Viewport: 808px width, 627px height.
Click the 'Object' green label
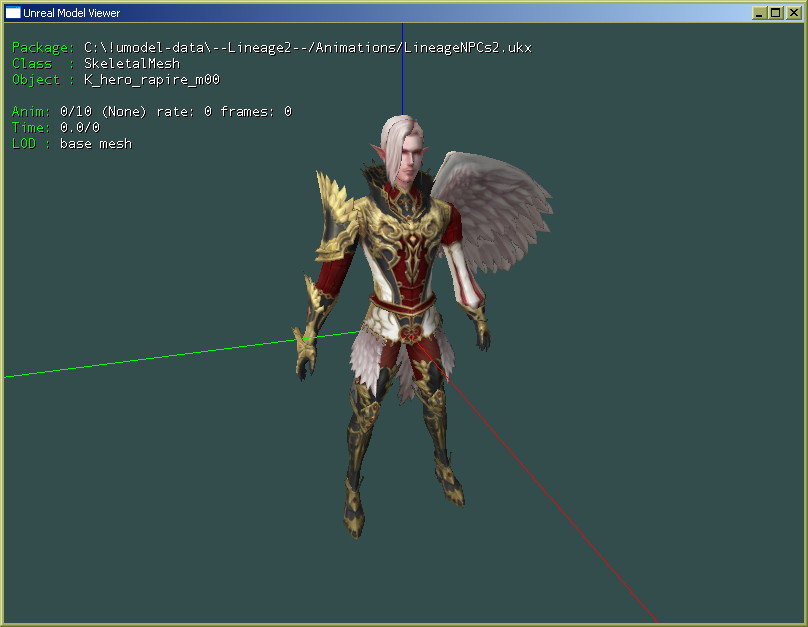pyautogui.click(x=36, y=80)
